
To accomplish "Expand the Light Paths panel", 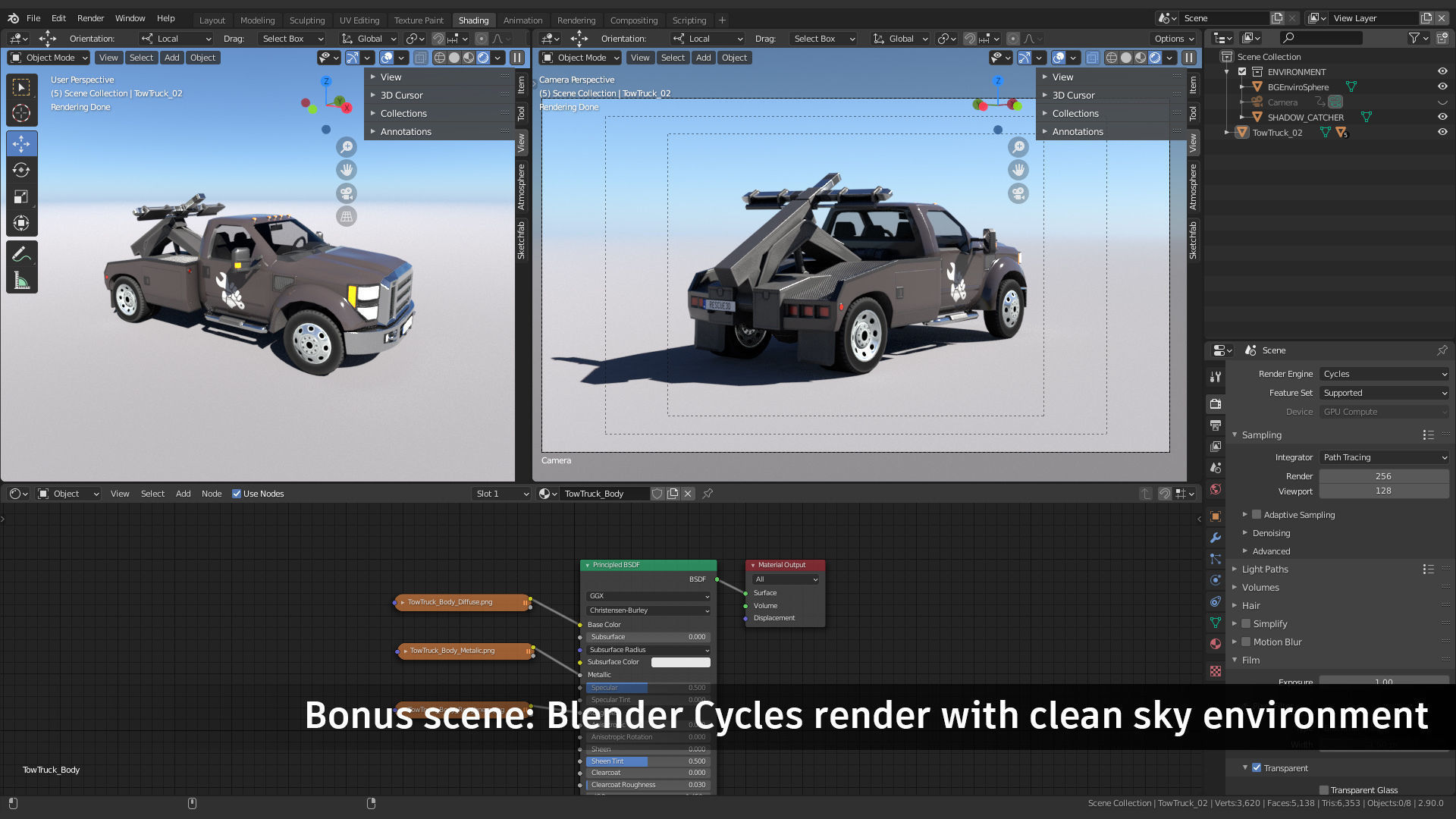I will tap(1265, 570).
